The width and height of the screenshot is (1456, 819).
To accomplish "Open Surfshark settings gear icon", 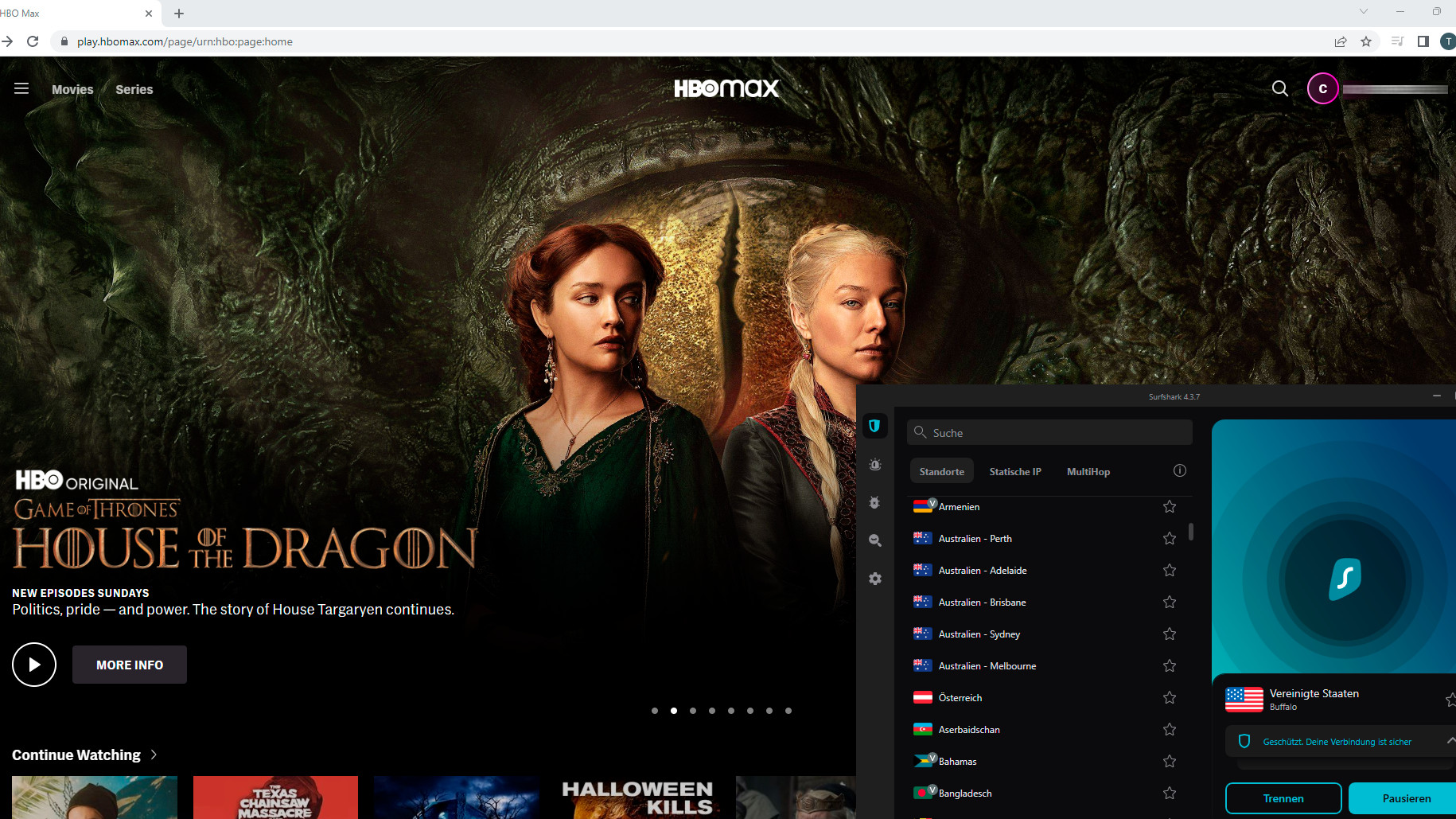I will pyautogui.click(x=875, y=579).
